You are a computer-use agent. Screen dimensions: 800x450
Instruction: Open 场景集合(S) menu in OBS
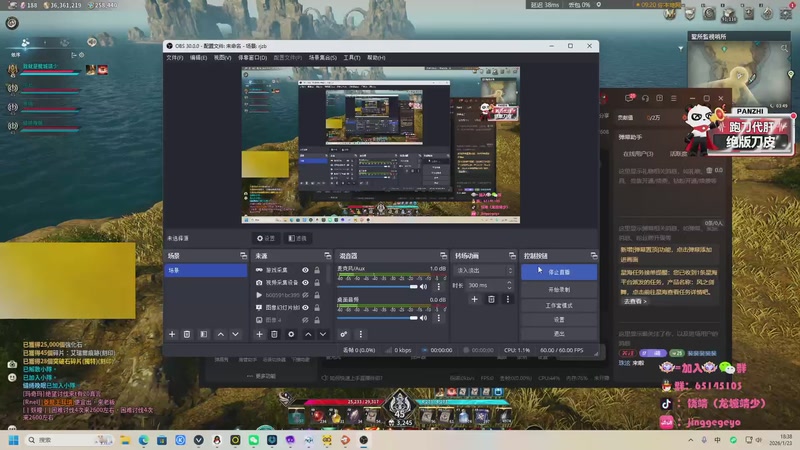[322, 58]
